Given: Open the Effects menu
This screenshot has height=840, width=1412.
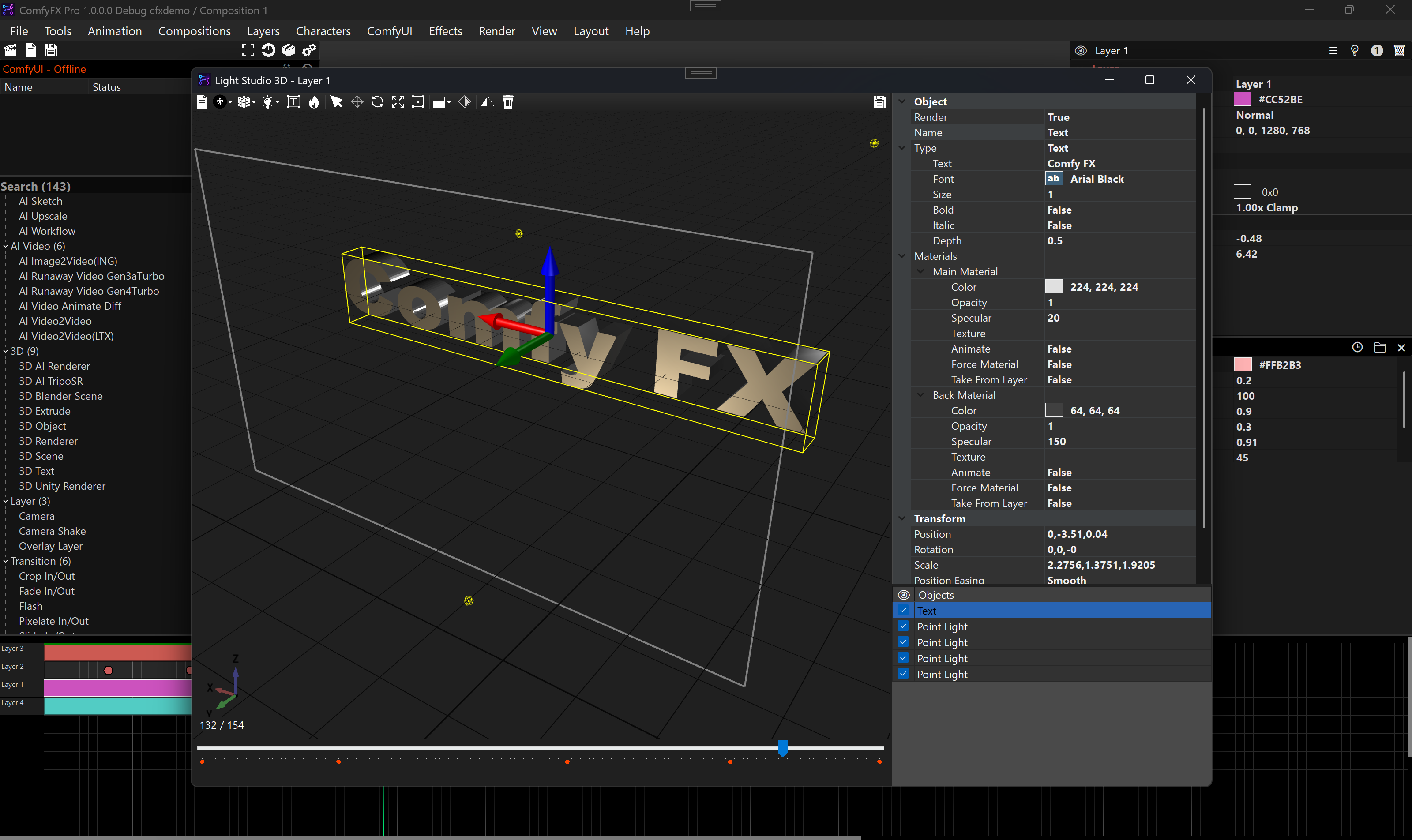Looking at the screenshot, I should click(445, 31).
